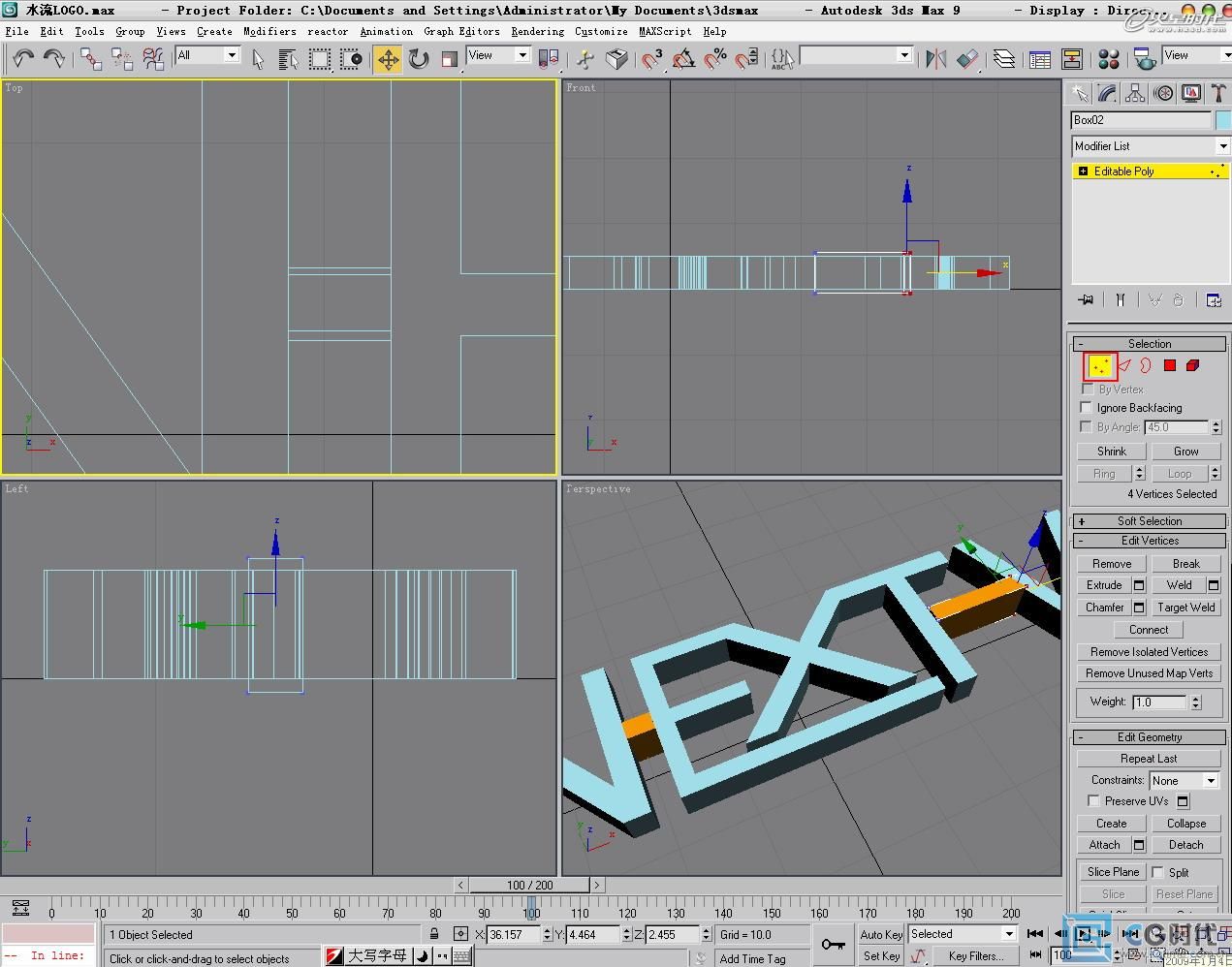Select Vertex sub-object level icon

click(x=1100, y=365)
